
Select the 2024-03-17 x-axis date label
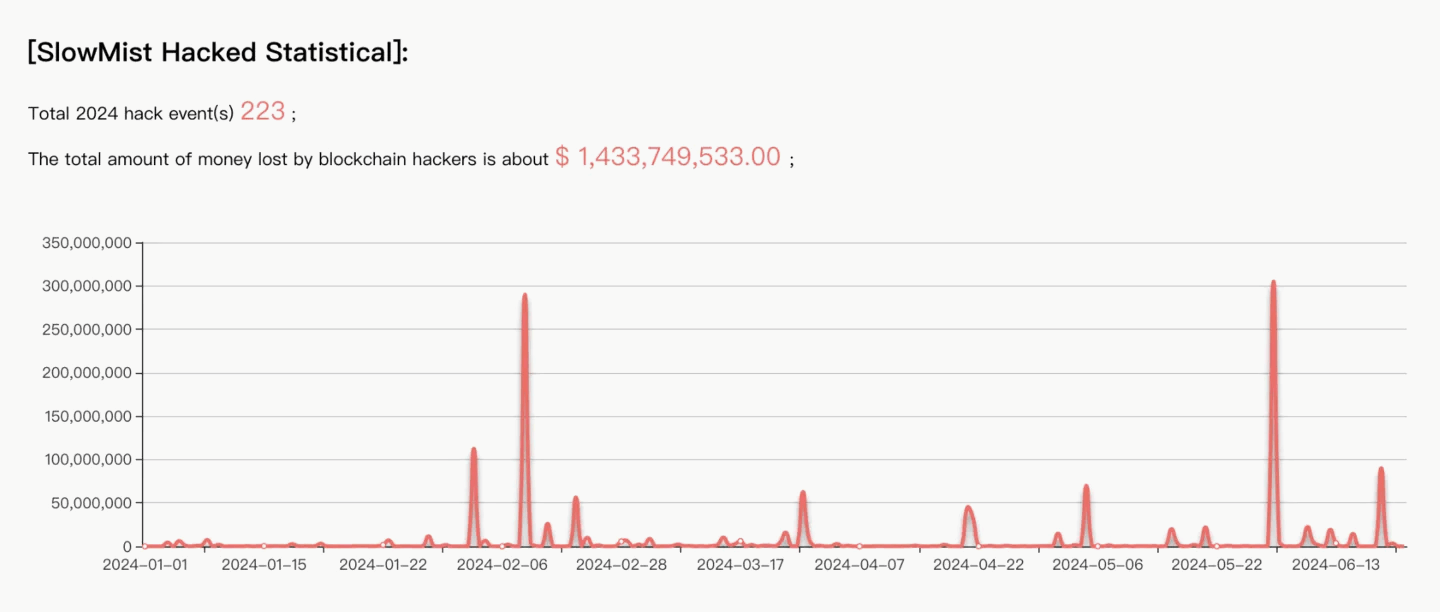point(739,565)
